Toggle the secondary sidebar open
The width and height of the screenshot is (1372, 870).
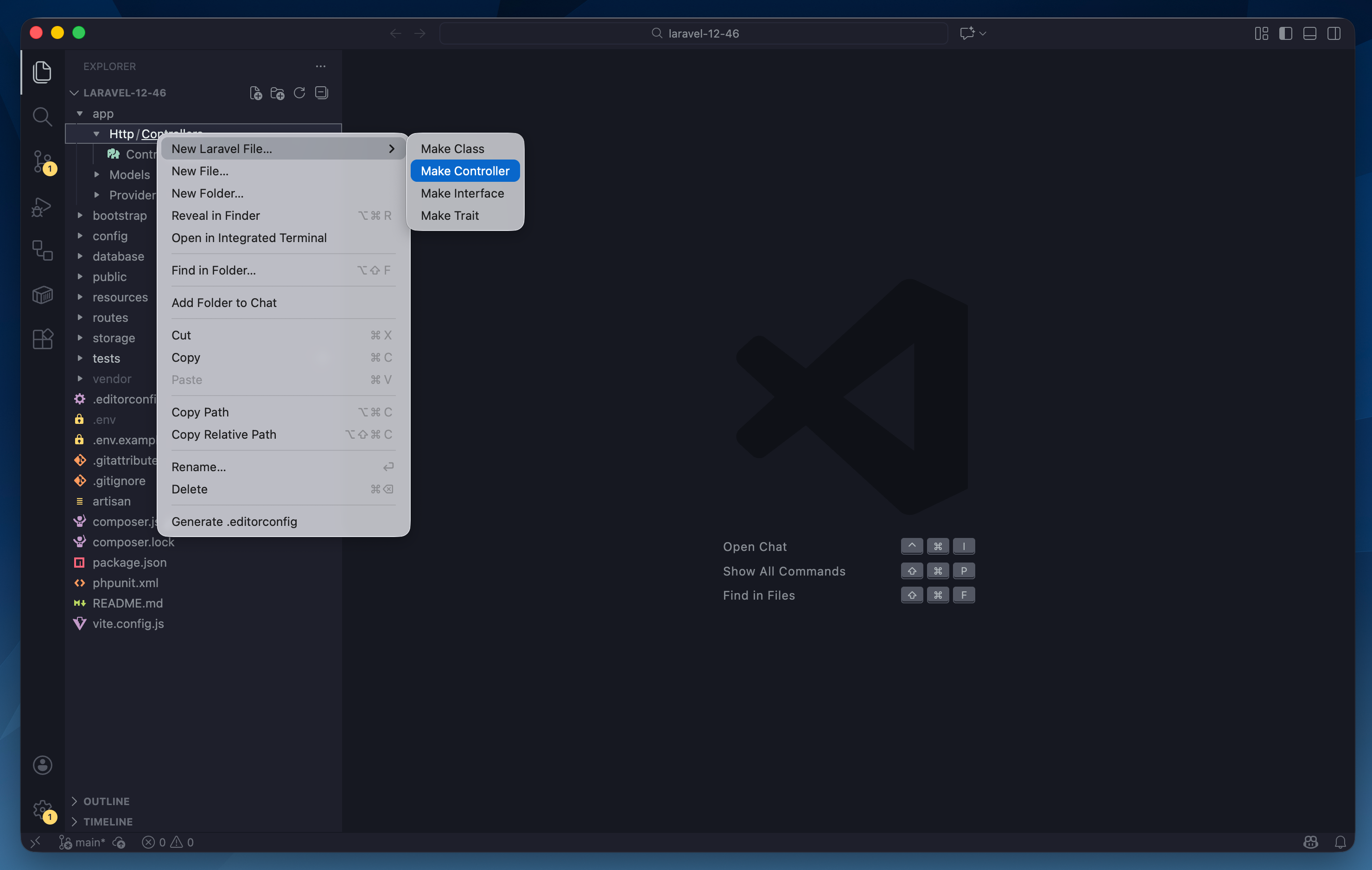[x=1334, y=33]
